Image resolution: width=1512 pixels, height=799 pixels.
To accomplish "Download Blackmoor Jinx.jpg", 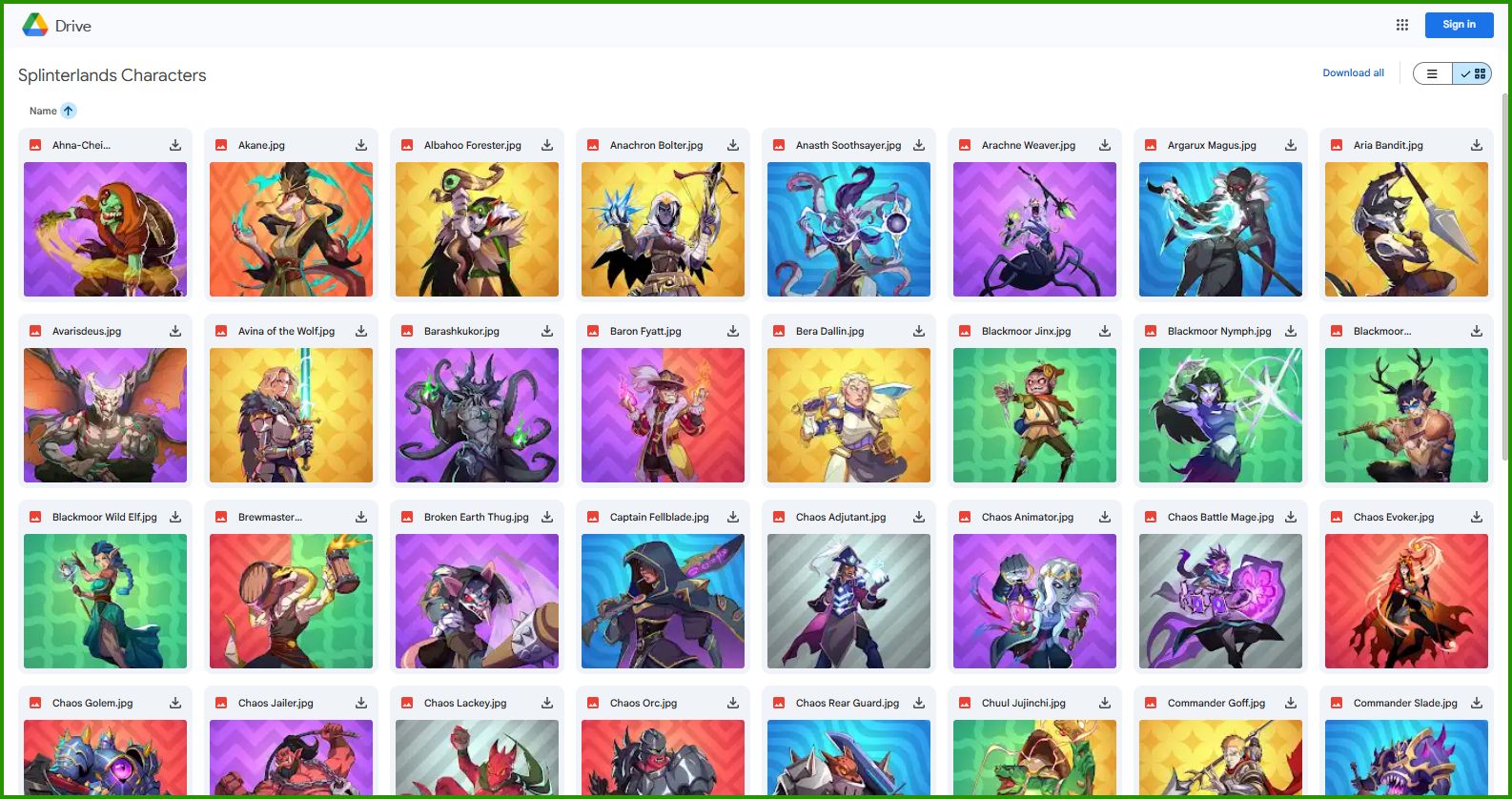I will pos(1105,331).
